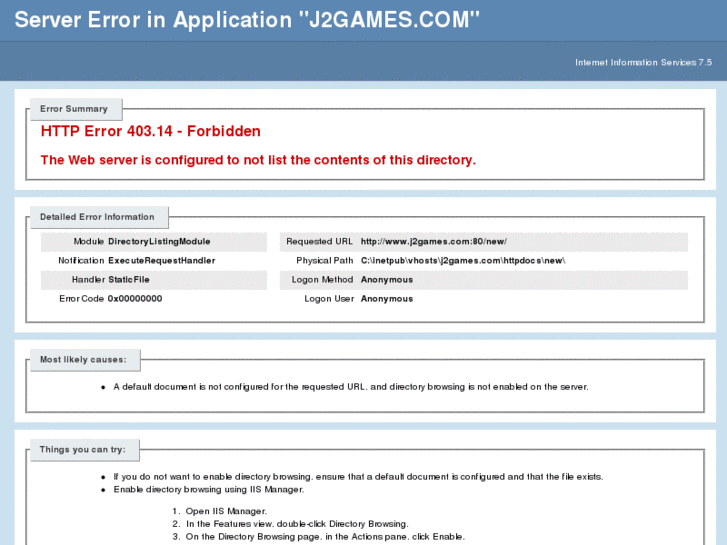Click step 1 'Open IIS Manager.'
727x545 pixels.
click(x=226, y=511)
